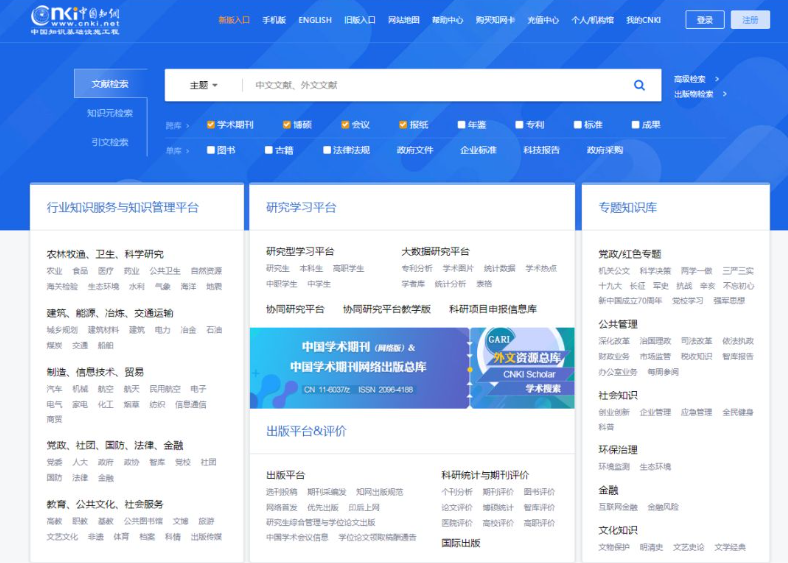Click 公共卫生 industry link
This screenshot has height=563, width=788.
point(165,271)
